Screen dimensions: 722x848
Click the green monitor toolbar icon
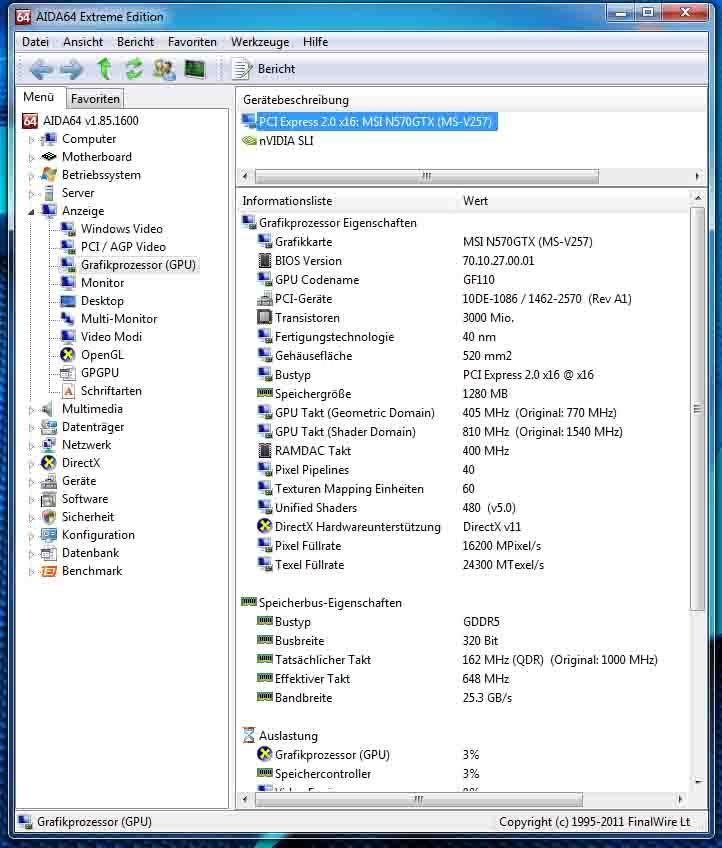pyautogui.click(x=195, y=69)
